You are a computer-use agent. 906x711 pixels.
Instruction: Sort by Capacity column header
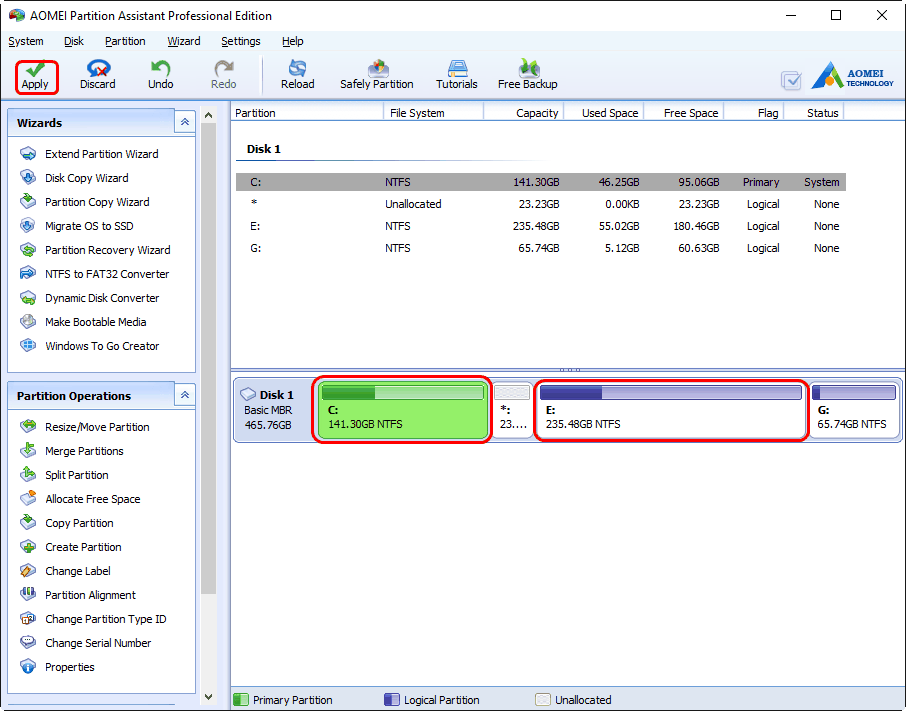tap(523, 113)
